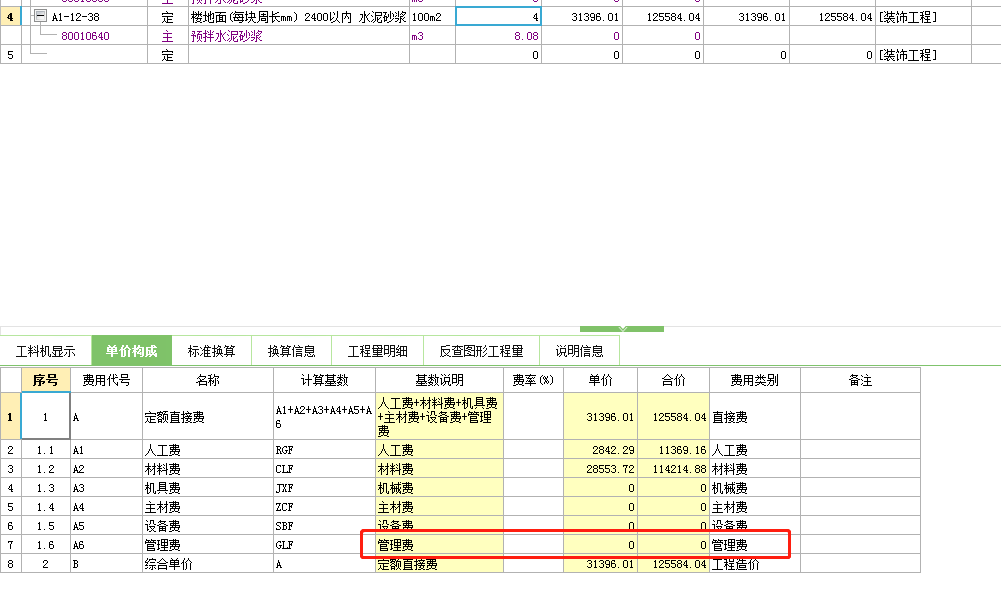Switch to 工程量明细 tab
This screenshot has height=597, width=1001.
pos(377,351)
